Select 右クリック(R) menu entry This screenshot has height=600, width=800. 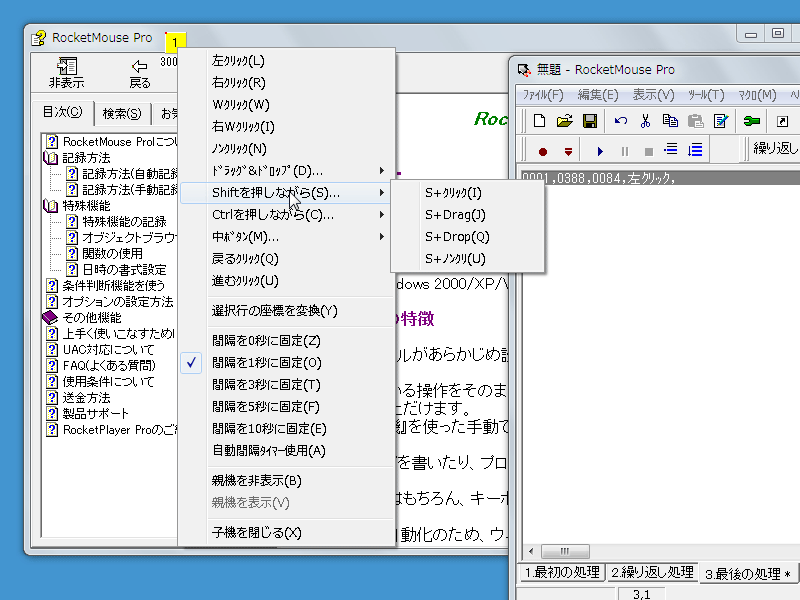(287, 83)
